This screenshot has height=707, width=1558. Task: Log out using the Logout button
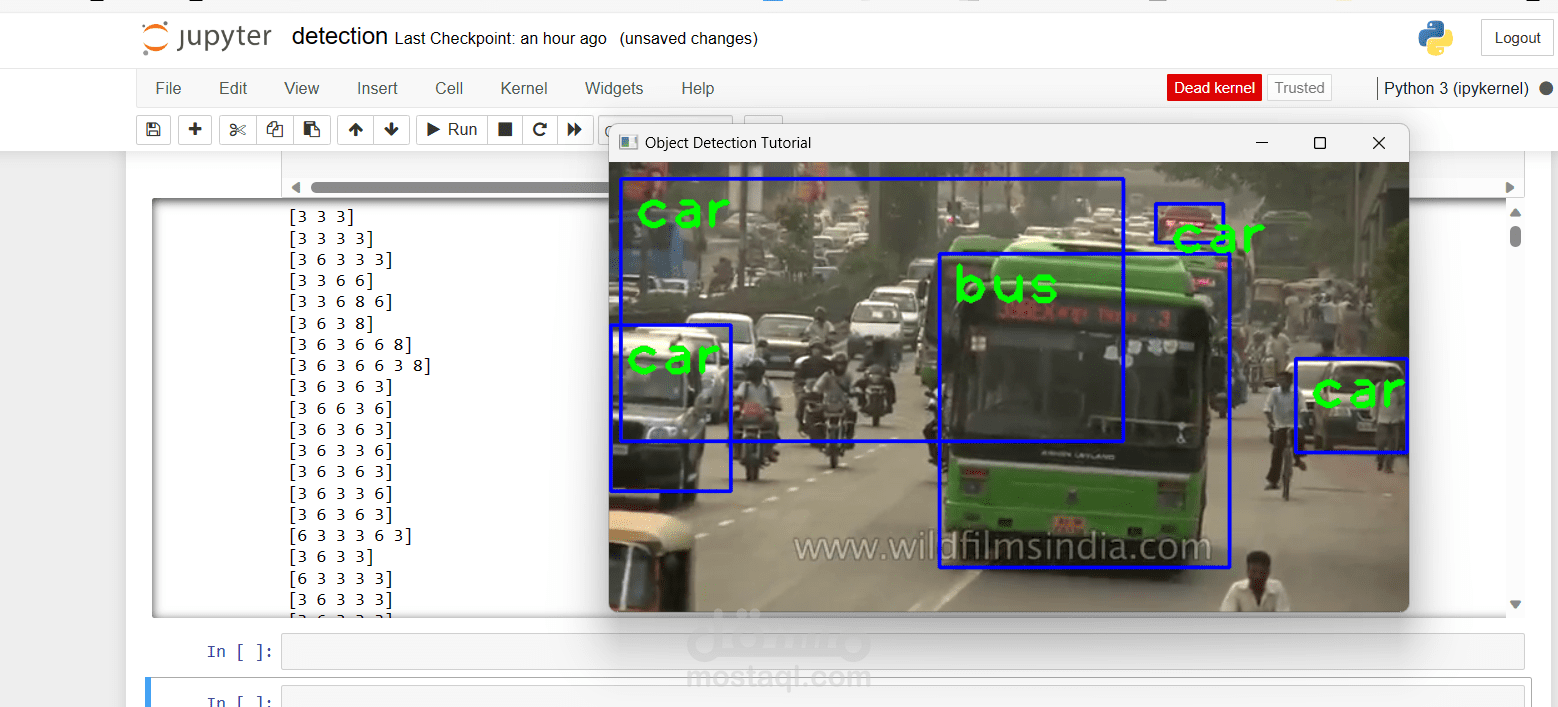click(x=1517, y=38)
